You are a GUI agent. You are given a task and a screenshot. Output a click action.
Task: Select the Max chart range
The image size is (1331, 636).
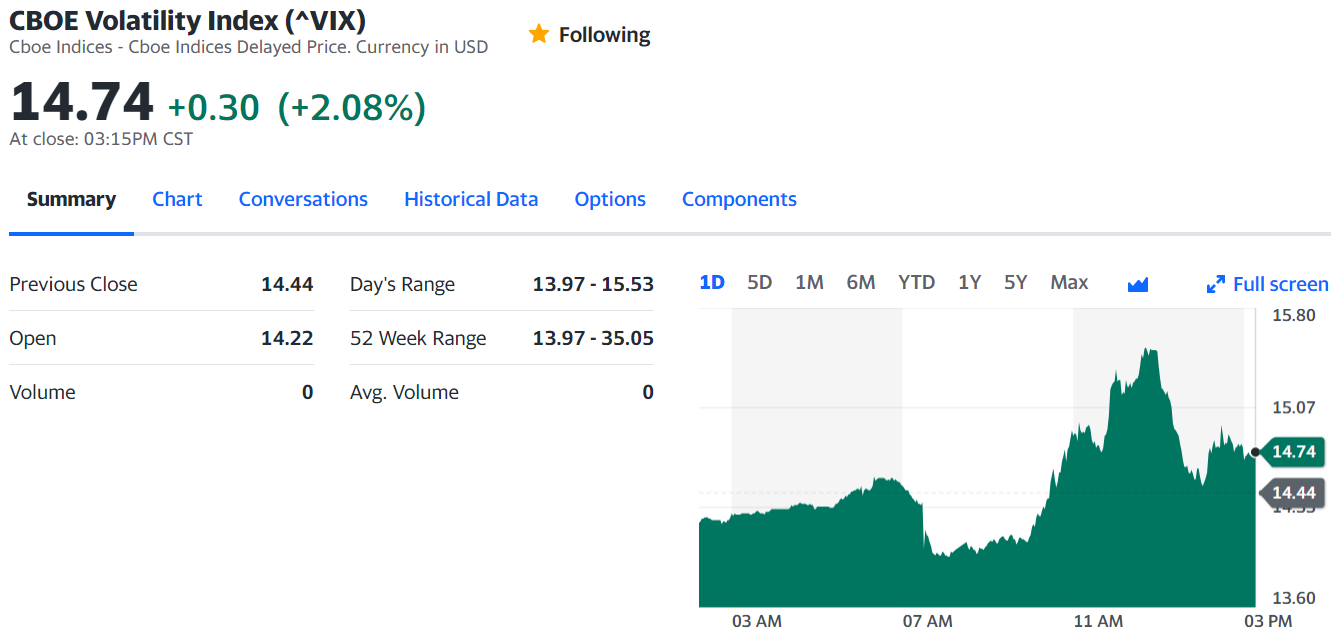[x=1069, y=283]
